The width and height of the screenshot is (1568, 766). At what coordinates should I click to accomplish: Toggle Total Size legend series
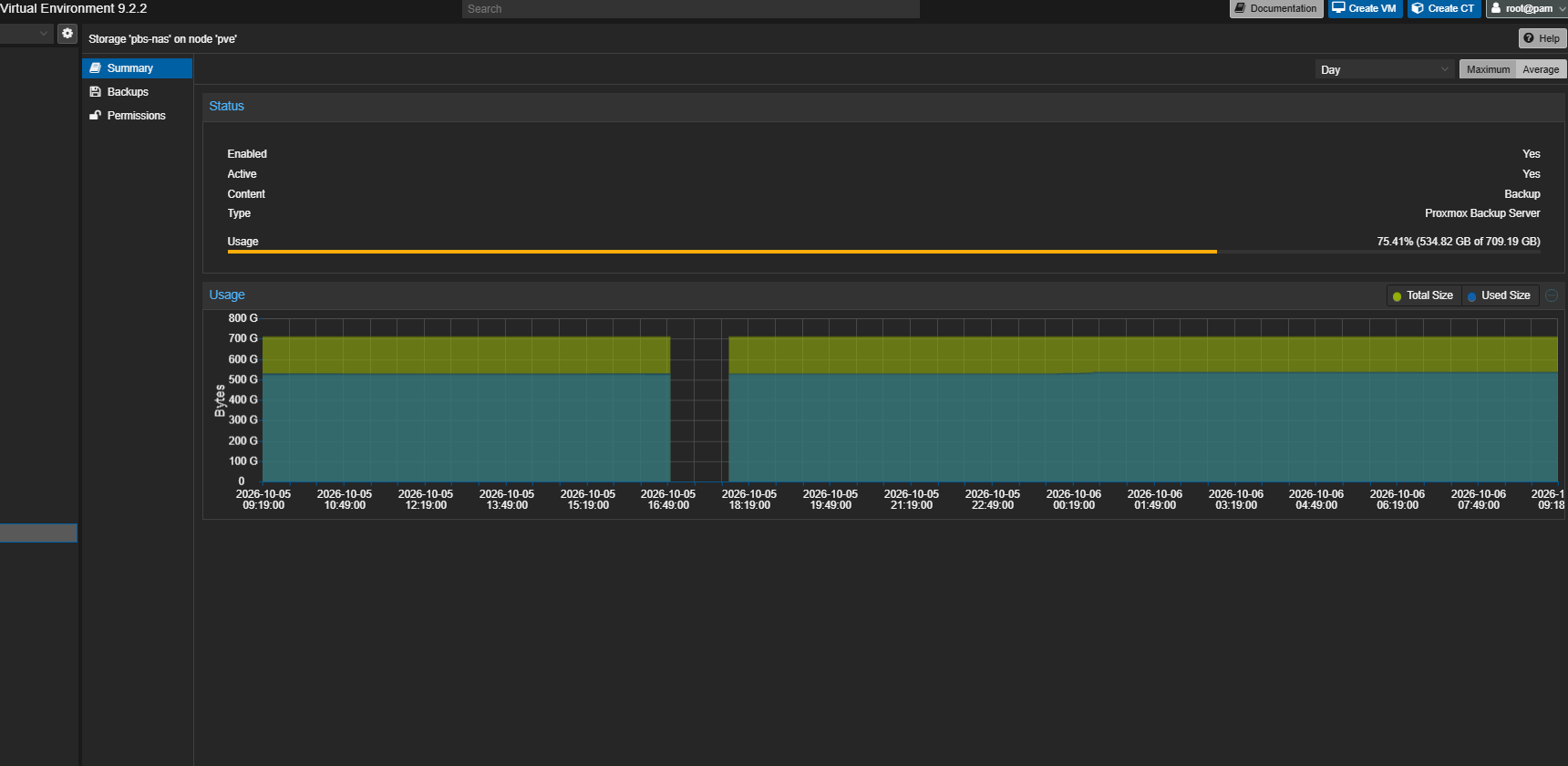pos(1423,295)
